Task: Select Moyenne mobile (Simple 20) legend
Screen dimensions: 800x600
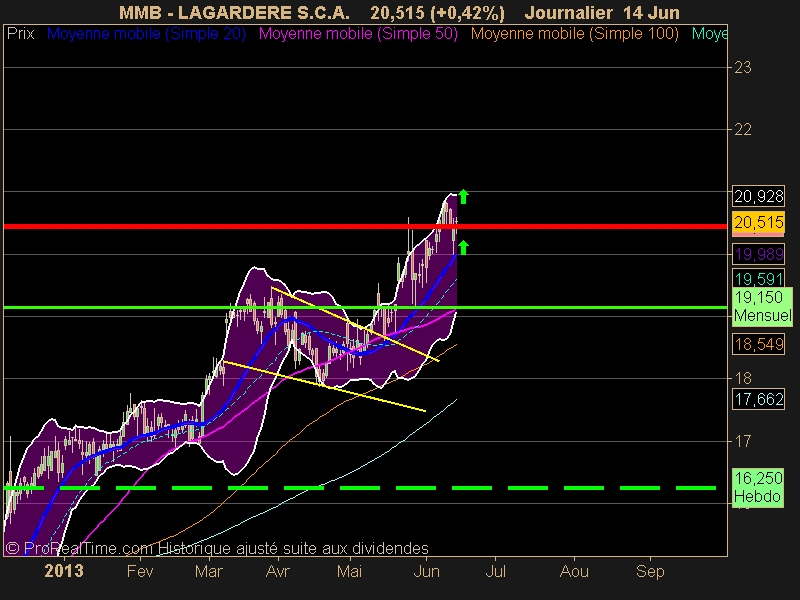Action: (146, 34)
